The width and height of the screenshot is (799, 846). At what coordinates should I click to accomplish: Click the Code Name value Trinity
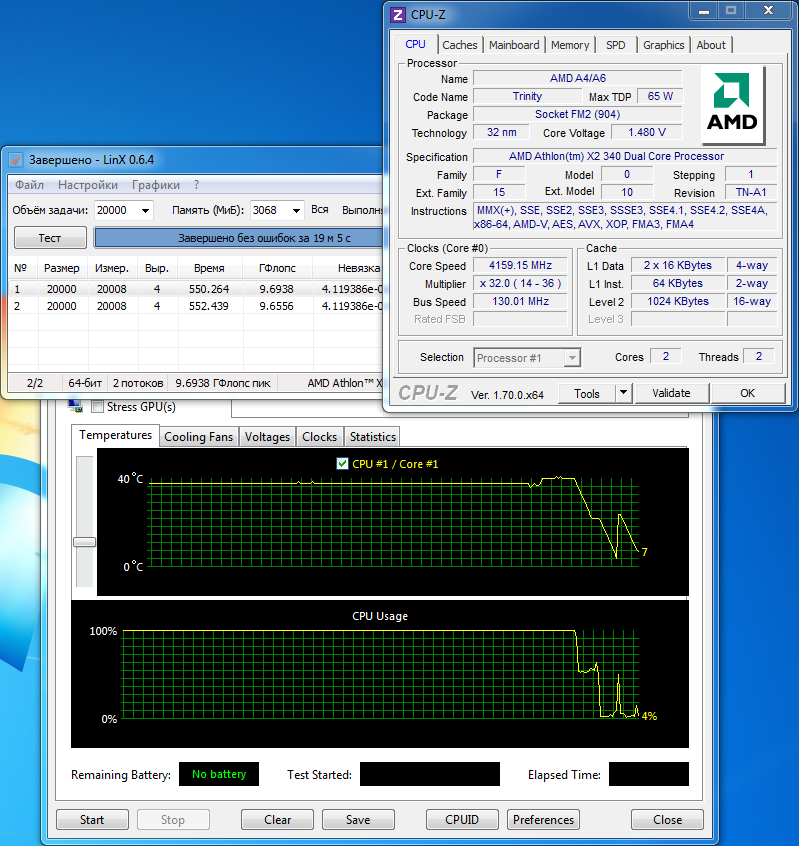click(x=527, y=97)
